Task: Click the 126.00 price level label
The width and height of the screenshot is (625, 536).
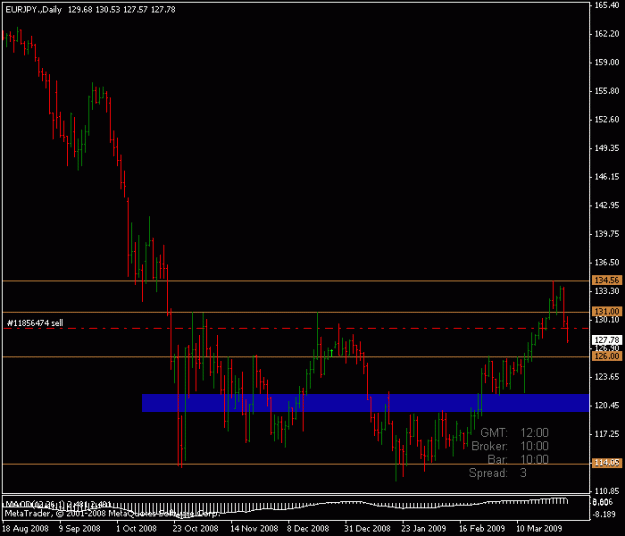Action: pyautogui.click(x=607, y=356)
